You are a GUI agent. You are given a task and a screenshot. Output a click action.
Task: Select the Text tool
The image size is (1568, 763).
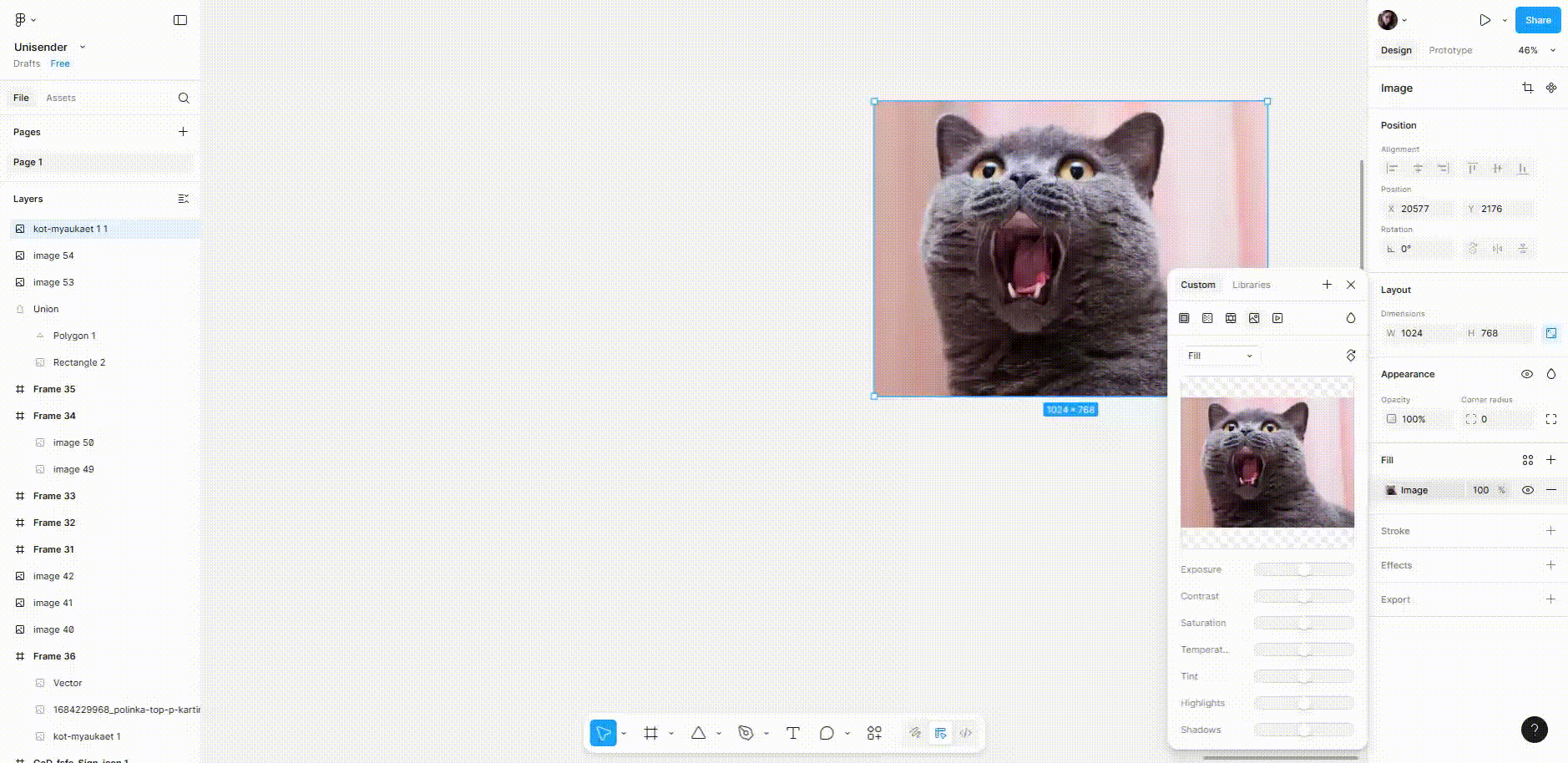pos(792,733)
